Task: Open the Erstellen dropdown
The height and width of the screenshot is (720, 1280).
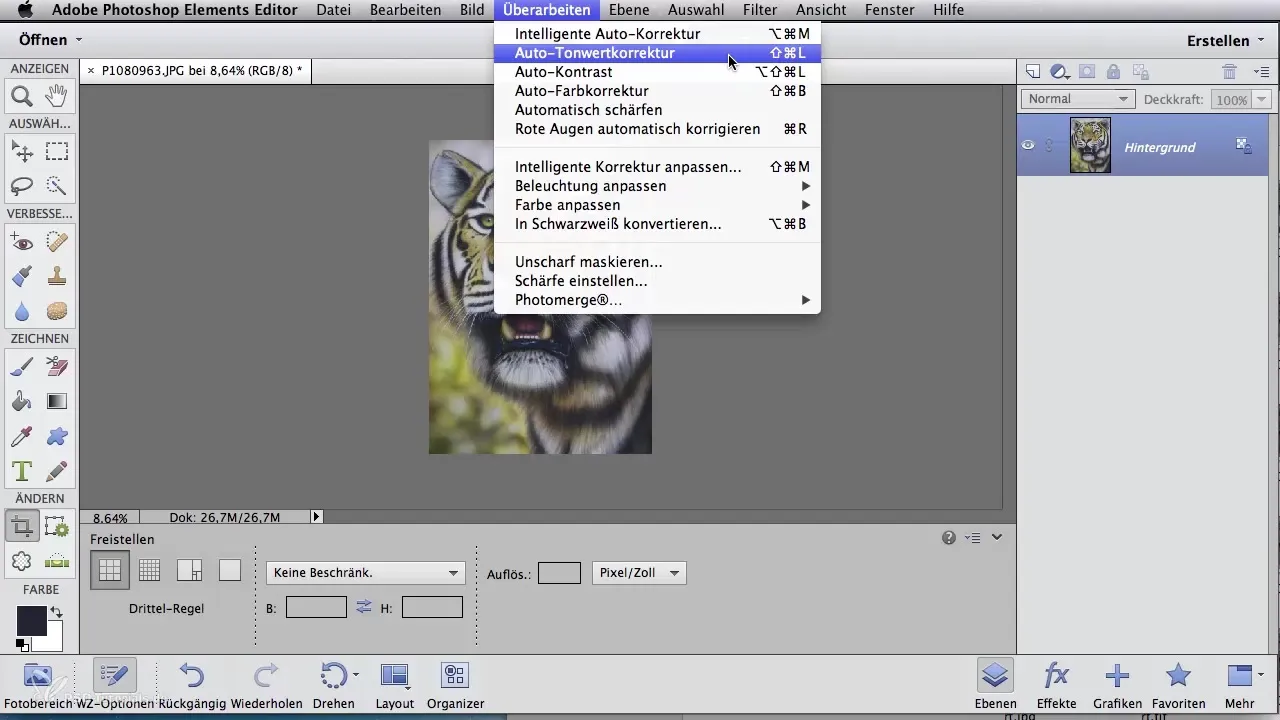Action: click(1224, 41)
